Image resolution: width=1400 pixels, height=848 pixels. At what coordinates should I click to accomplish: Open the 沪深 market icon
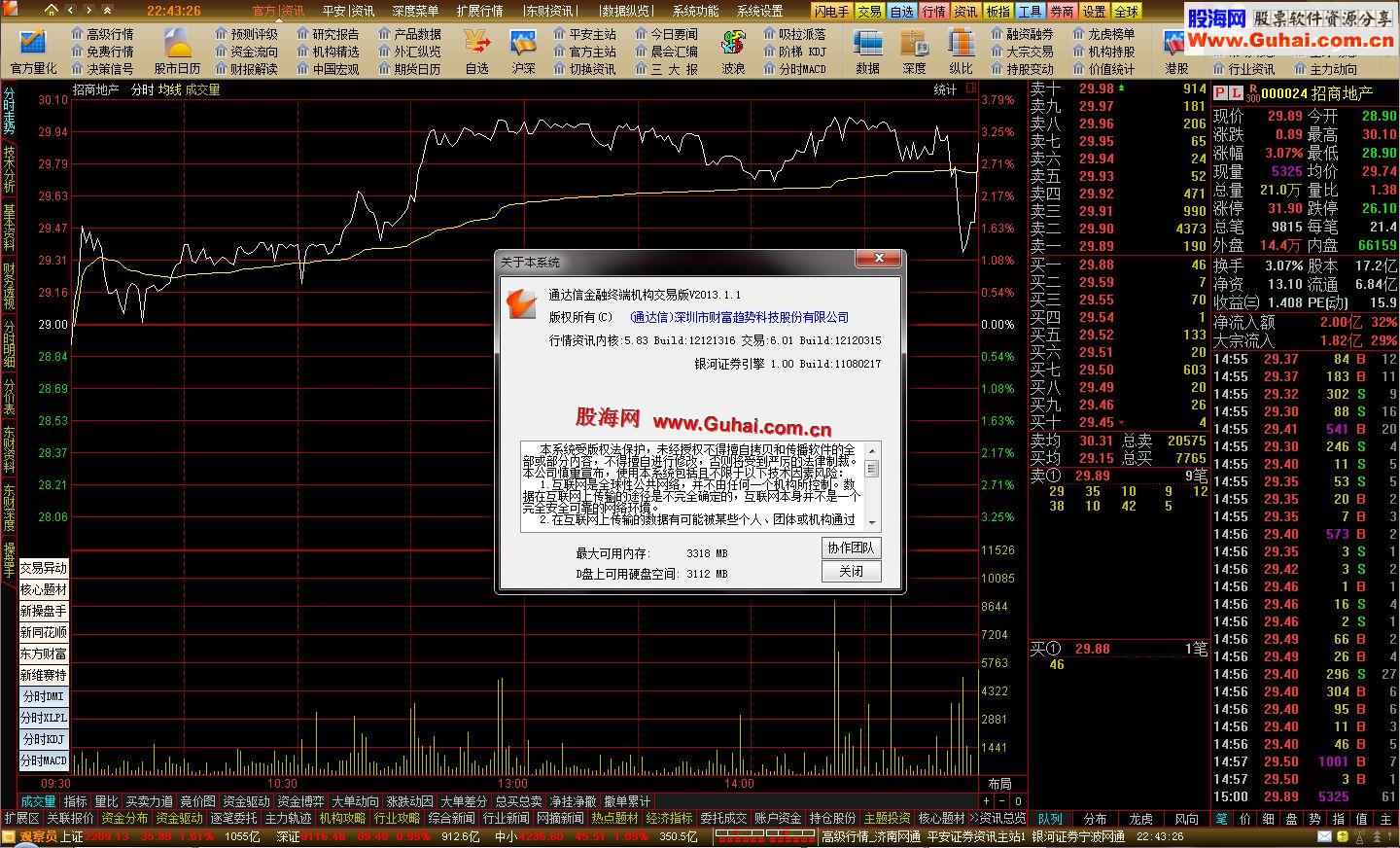(523, 51)
